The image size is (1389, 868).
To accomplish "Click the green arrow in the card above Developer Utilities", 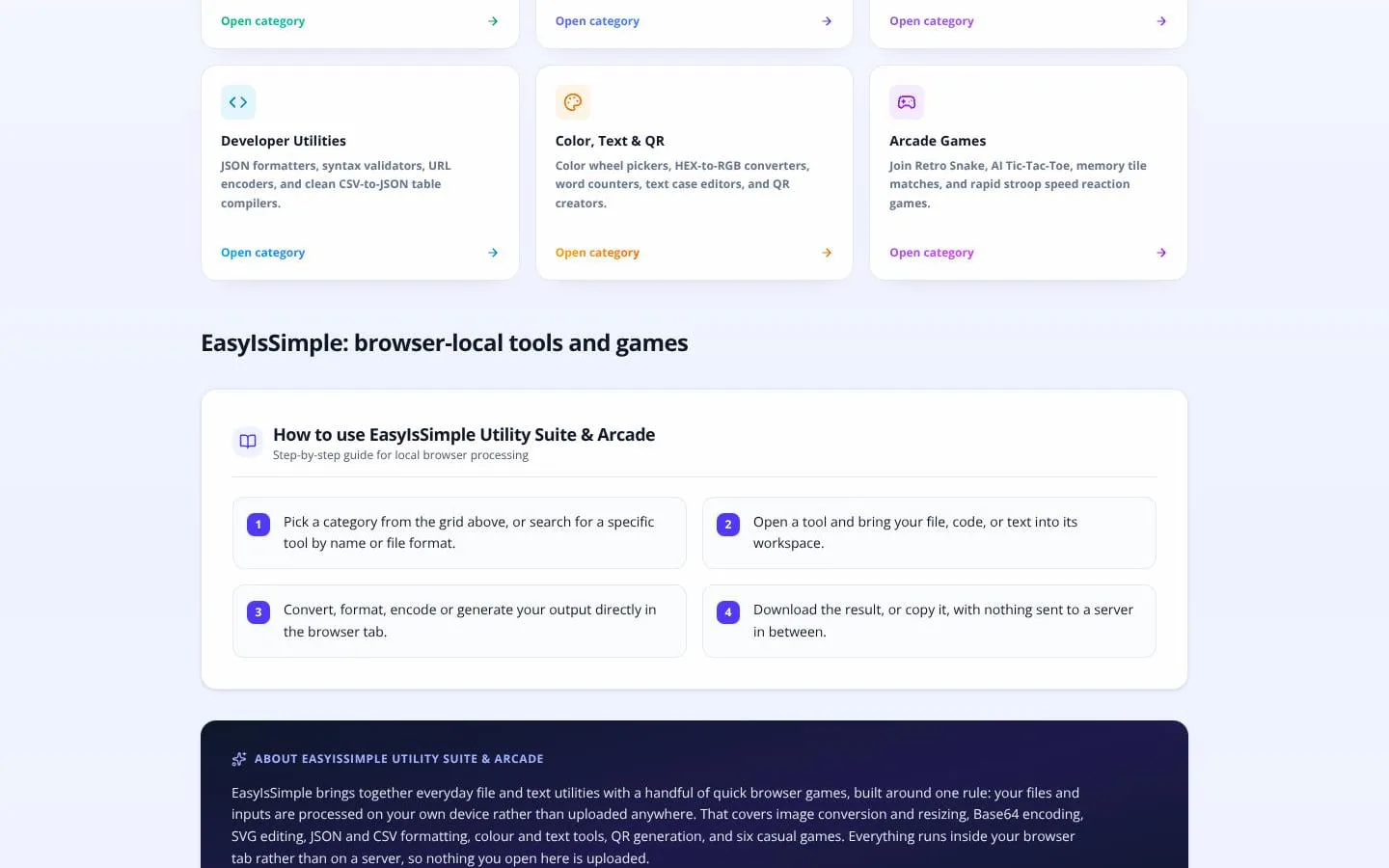I will 493,21.
